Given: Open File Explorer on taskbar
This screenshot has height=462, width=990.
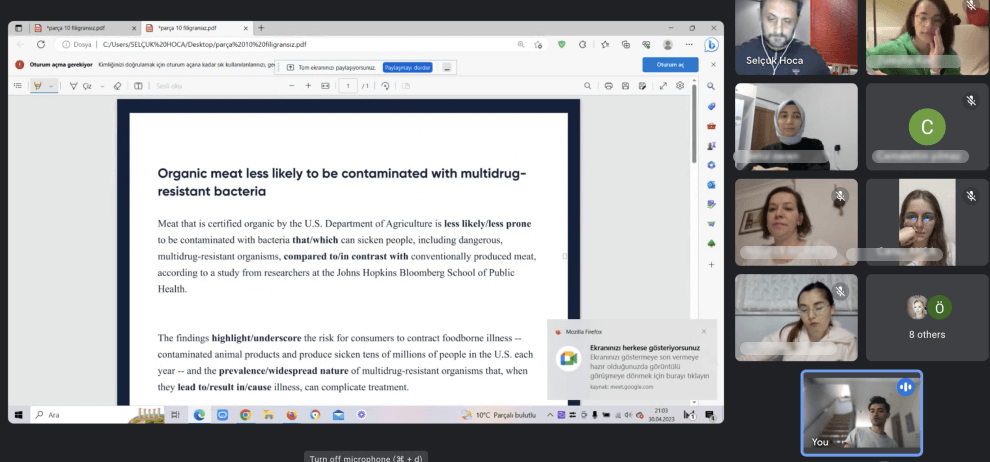Looking at the screenshot, I should click(x=268, y=415).
